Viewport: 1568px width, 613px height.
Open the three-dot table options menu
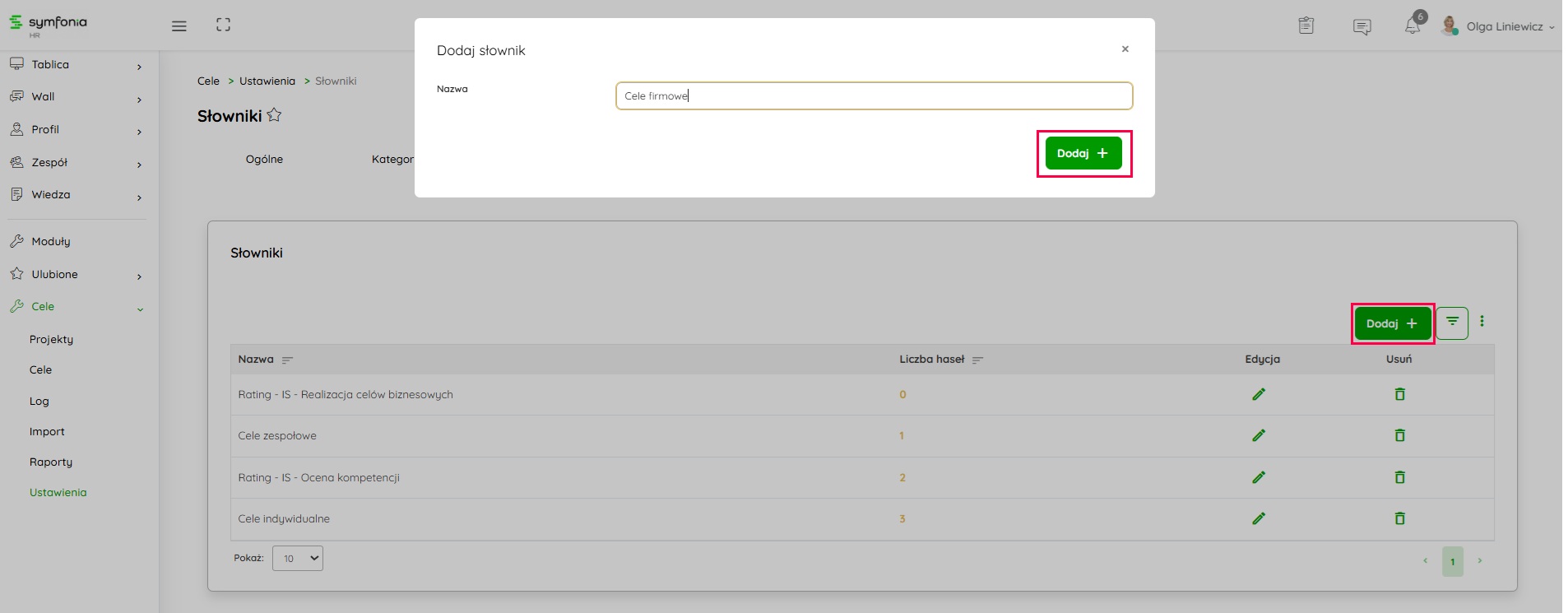coord(1482,322)
